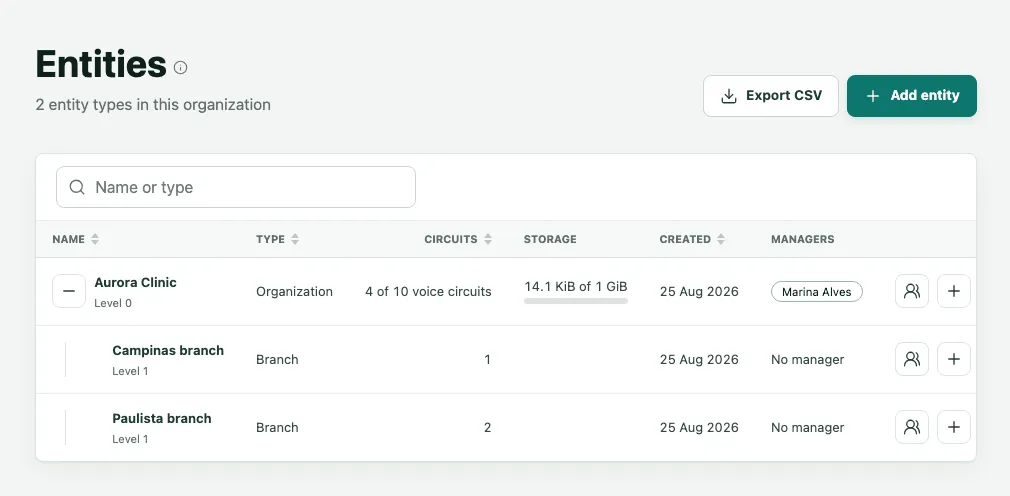Sort the table by Type column
The image size is (1010, 496).
278,239
